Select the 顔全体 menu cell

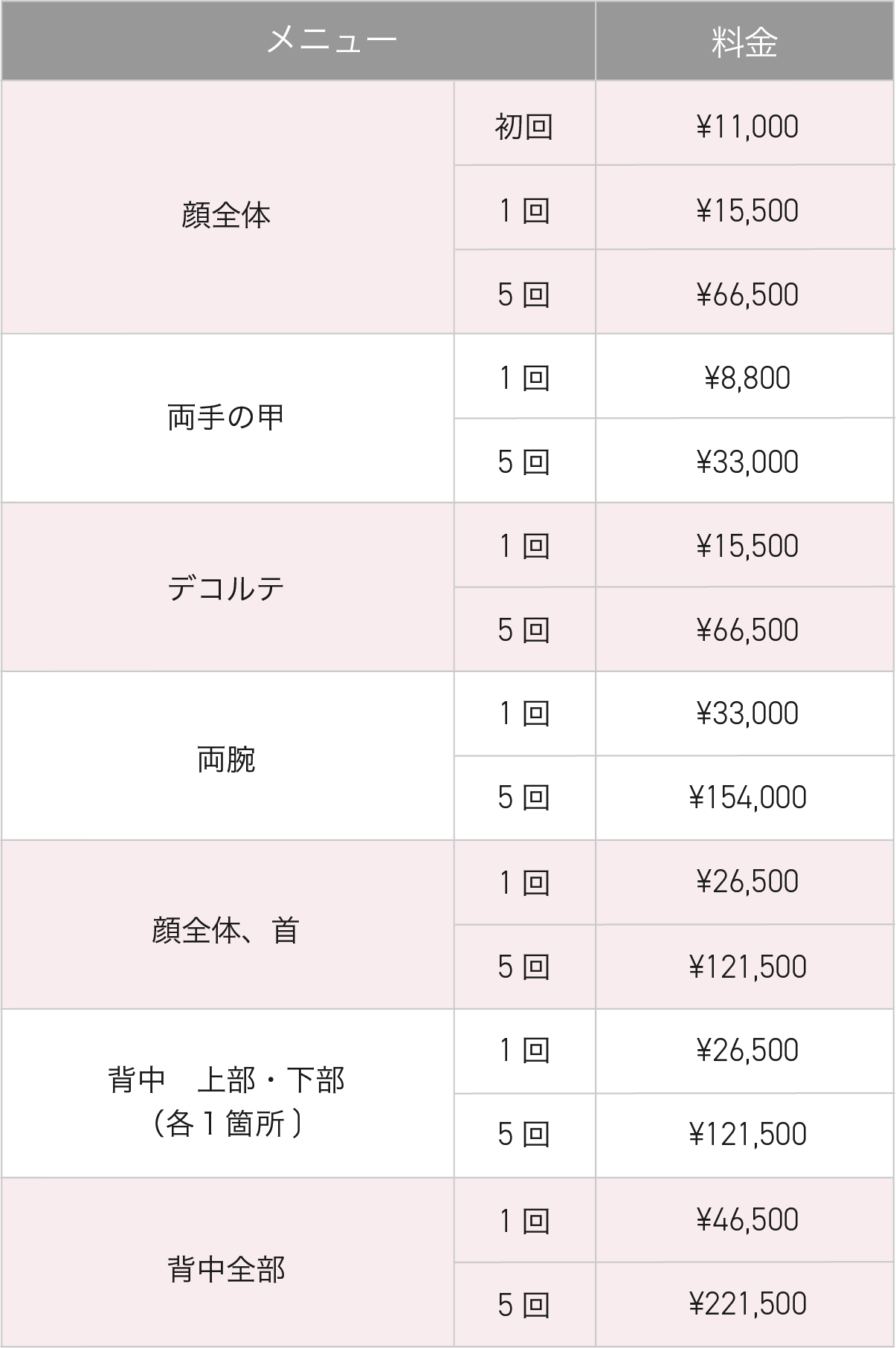pos(227,216)
